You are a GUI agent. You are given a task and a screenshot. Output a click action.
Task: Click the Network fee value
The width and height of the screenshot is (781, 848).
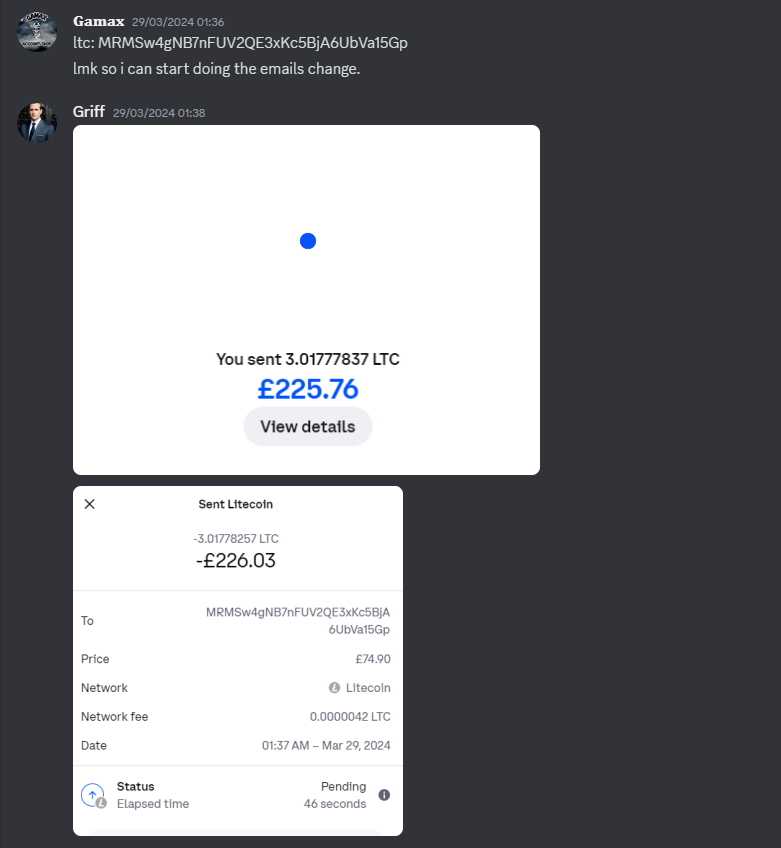click(350, 717)
